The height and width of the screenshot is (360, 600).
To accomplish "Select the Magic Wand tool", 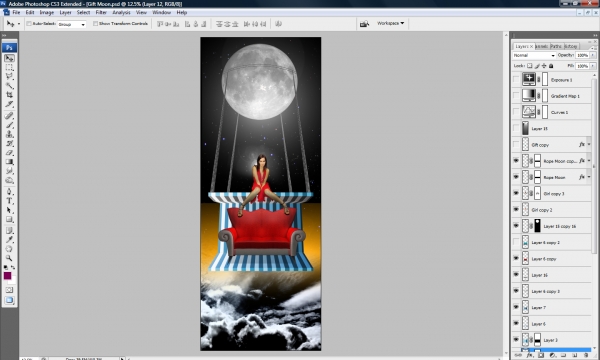I will click(9, 85).
